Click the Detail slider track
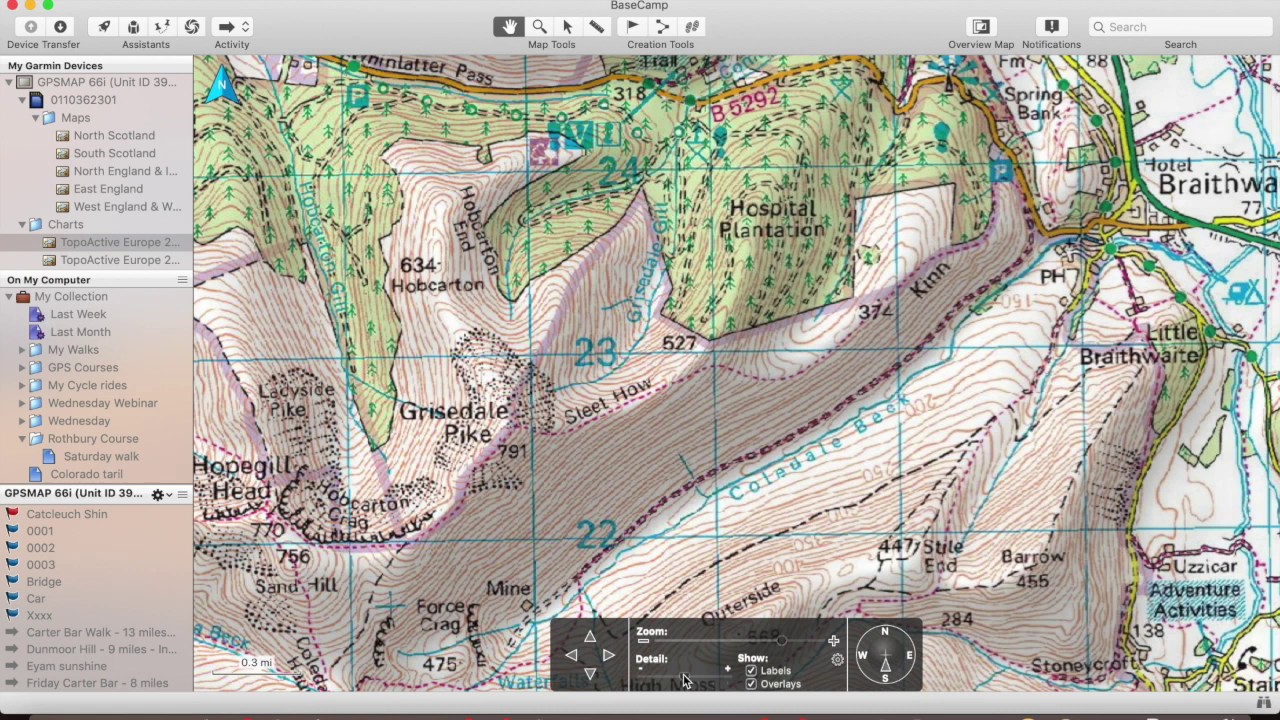 point(685,676)
